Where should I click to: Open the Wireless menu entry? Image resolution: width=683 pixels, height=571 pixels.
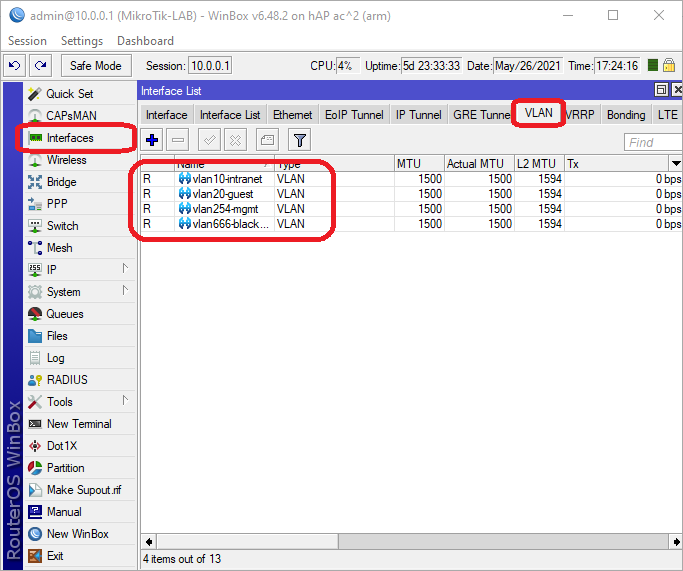point(80,160)
